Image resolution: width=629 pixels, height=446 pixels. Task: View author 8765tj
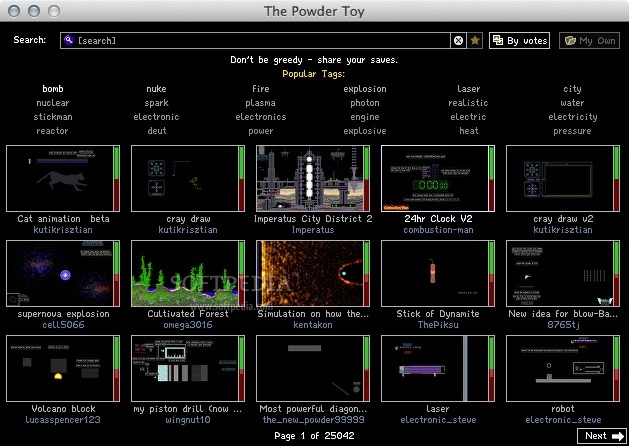coord(563,325)
